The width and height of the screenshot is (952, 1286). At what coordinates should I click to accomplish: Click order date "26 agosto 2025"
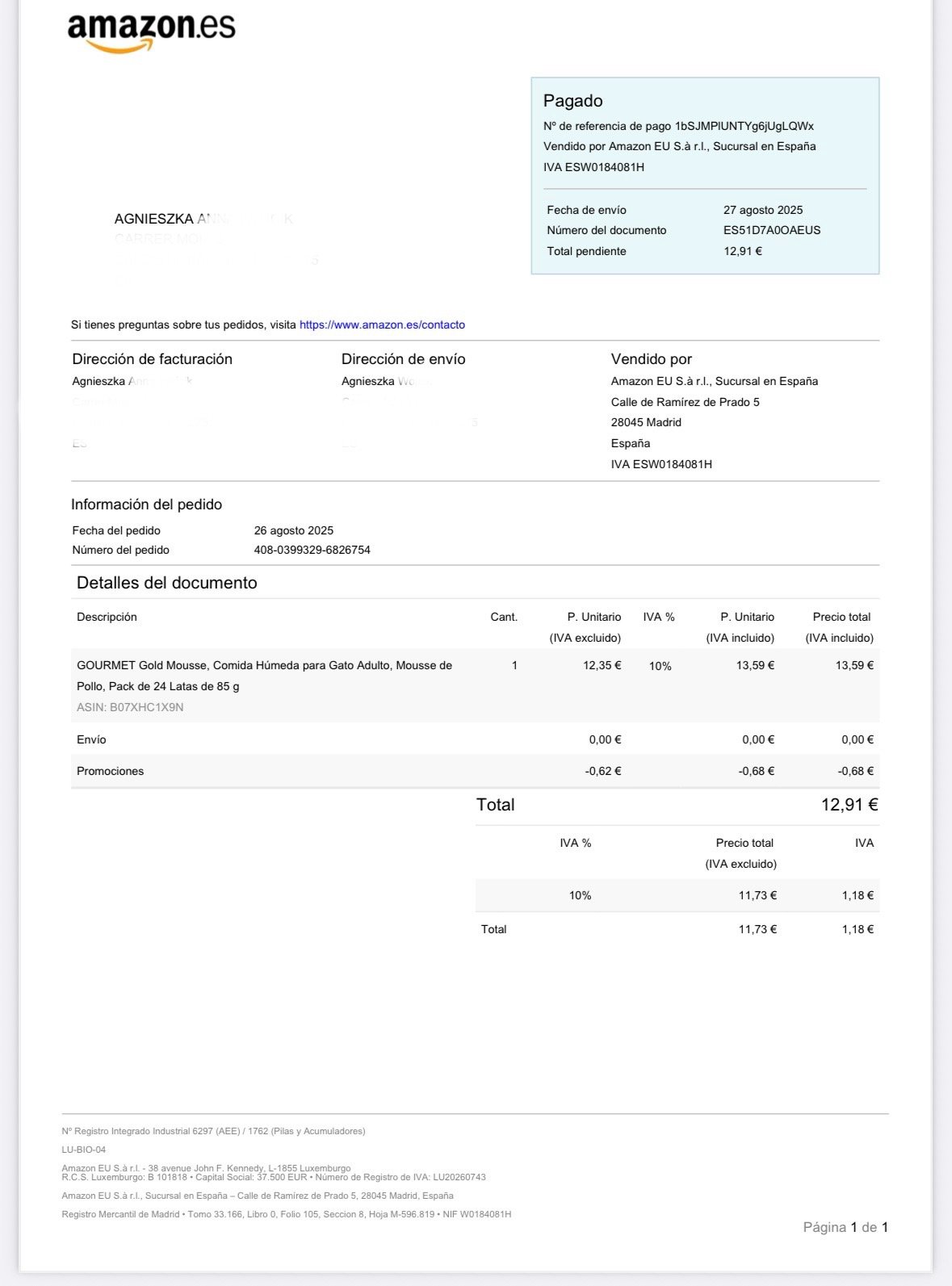click(x=293, y=530)
